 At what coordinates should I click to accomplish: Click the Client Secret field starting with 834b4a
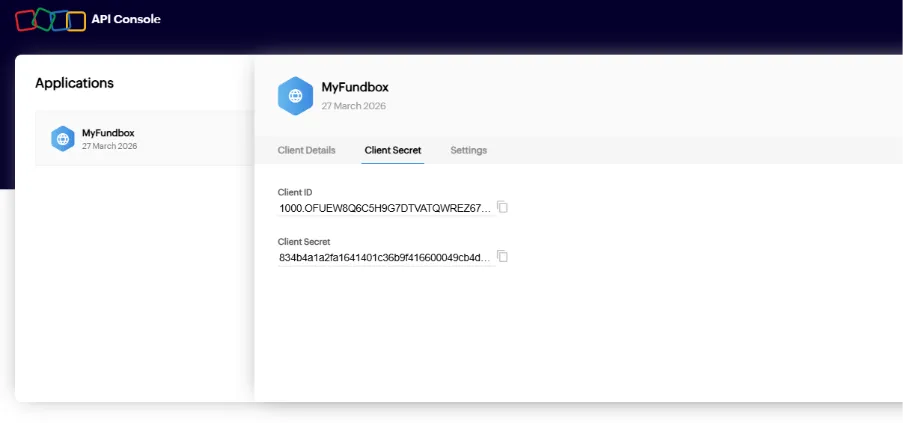pos(386,257)
